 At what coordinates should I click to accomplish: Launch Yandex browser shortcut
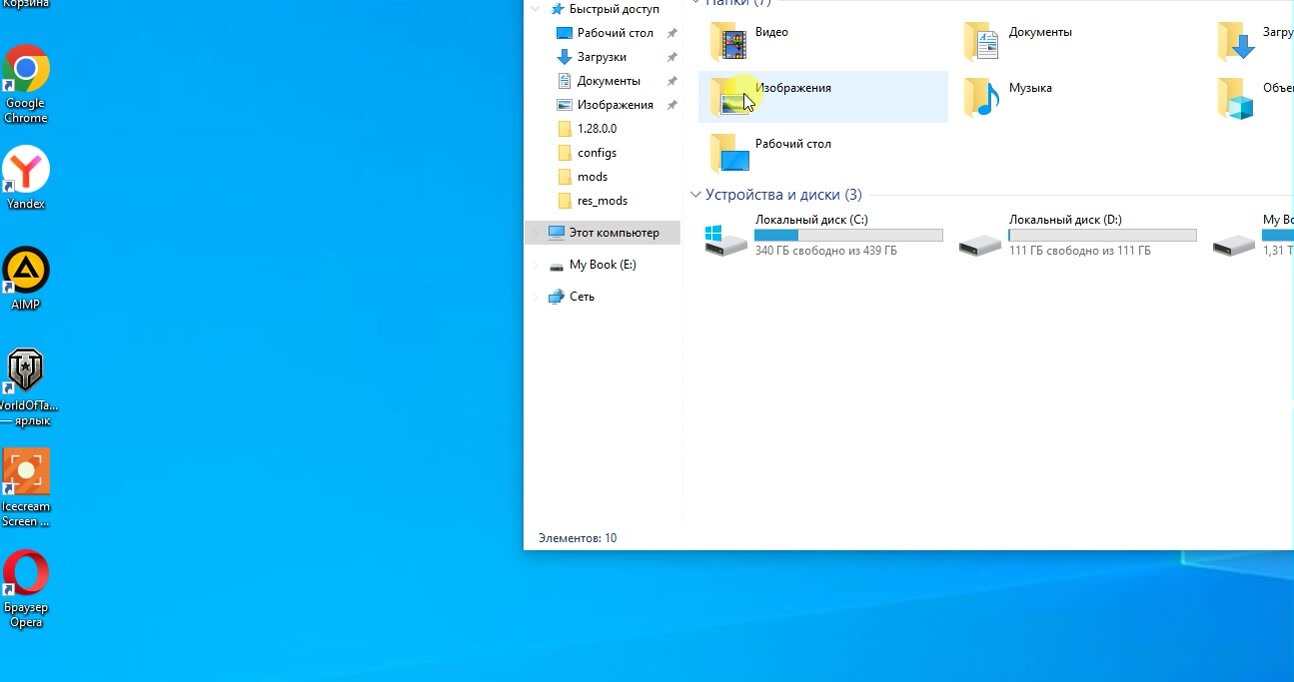click(x=26, y=170)
